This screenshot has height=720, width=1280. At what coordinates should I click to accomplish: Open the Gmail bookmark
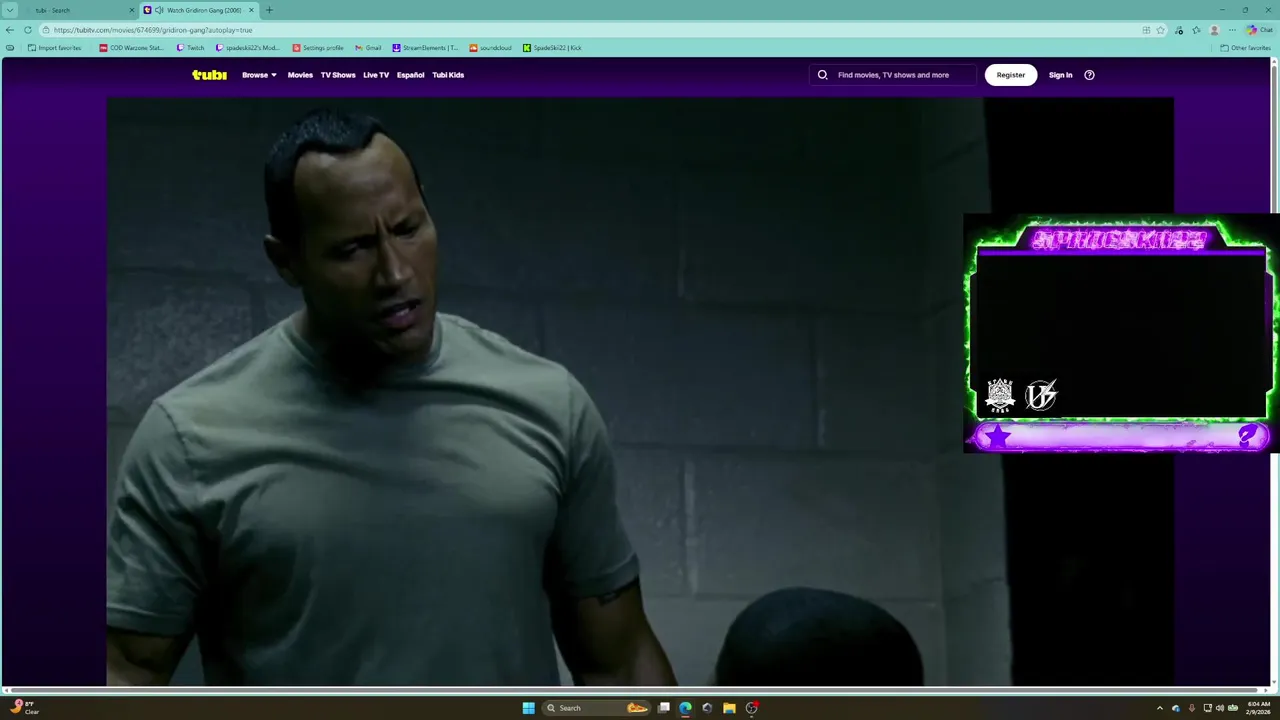pyautogui.click(x=368, y=48)
